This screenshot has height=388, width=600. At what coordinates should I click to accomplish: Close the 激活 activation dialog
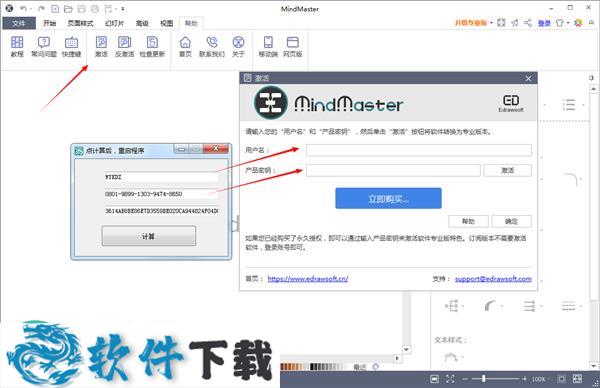click(x=528, y=78)
